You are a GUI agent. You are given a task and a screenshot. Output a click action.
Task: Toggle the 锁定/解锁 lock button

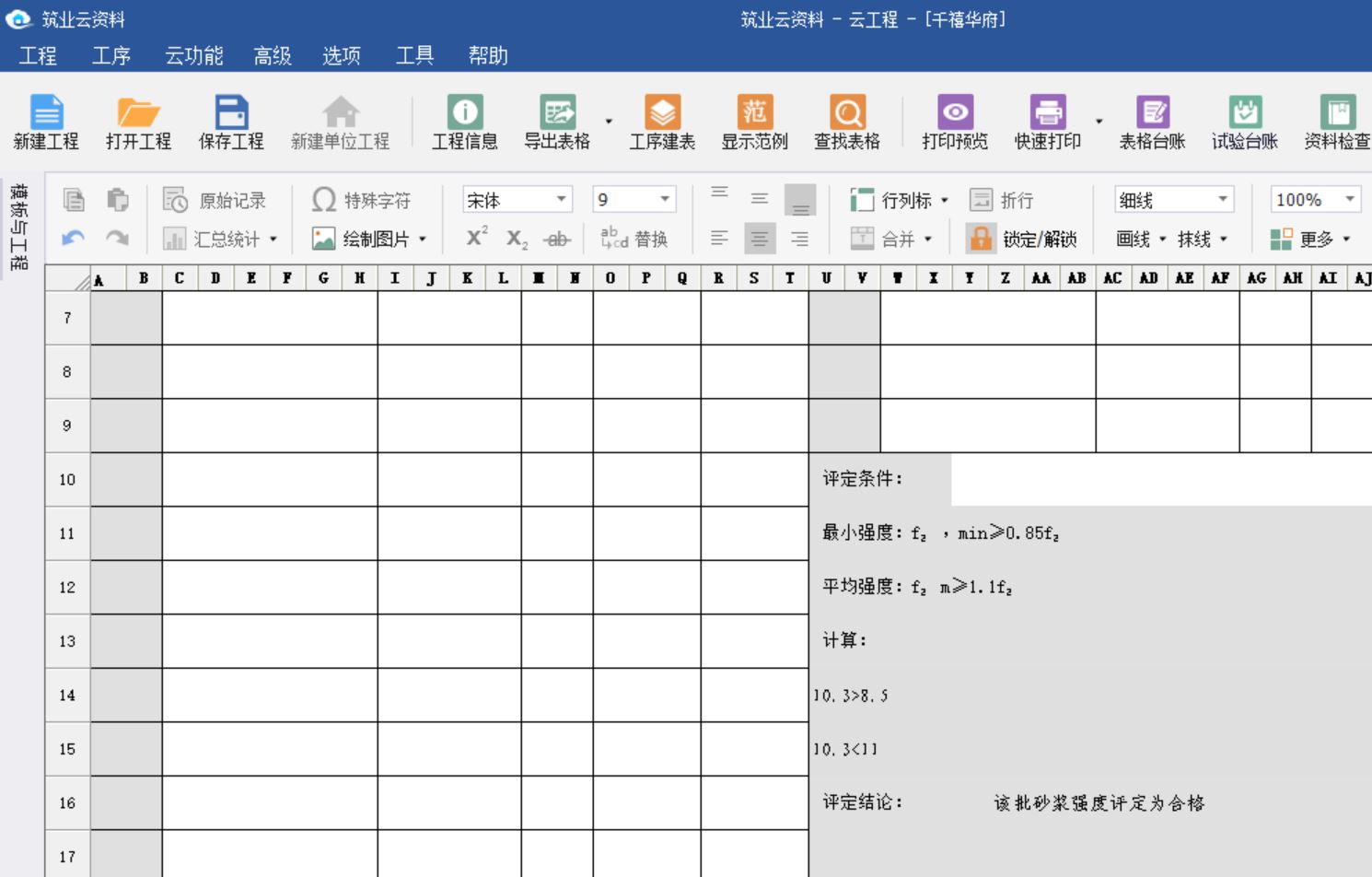[1022, 239]
